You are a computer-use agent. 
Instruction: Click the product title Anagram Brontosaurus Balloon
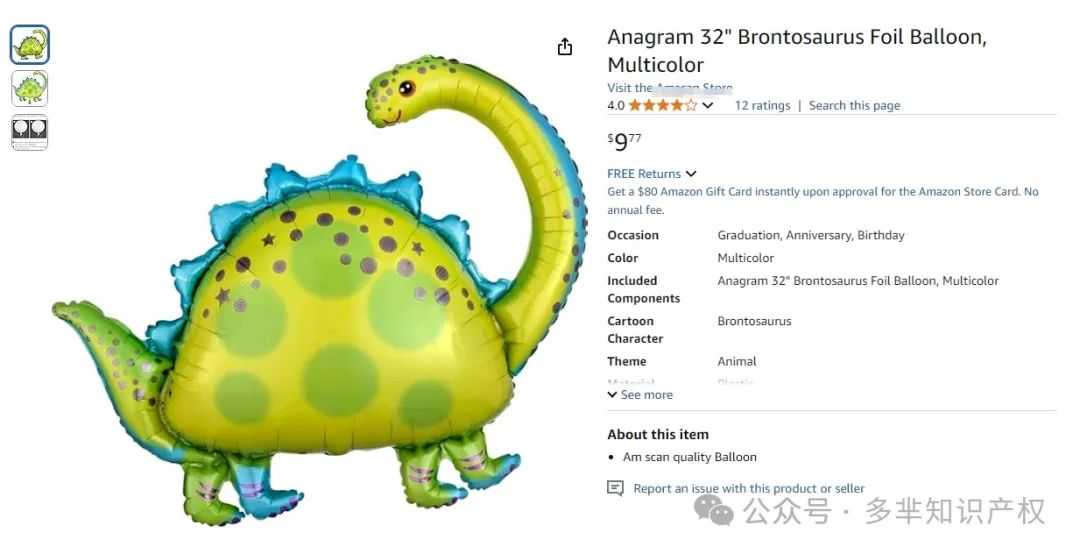(x=797, y=50)
